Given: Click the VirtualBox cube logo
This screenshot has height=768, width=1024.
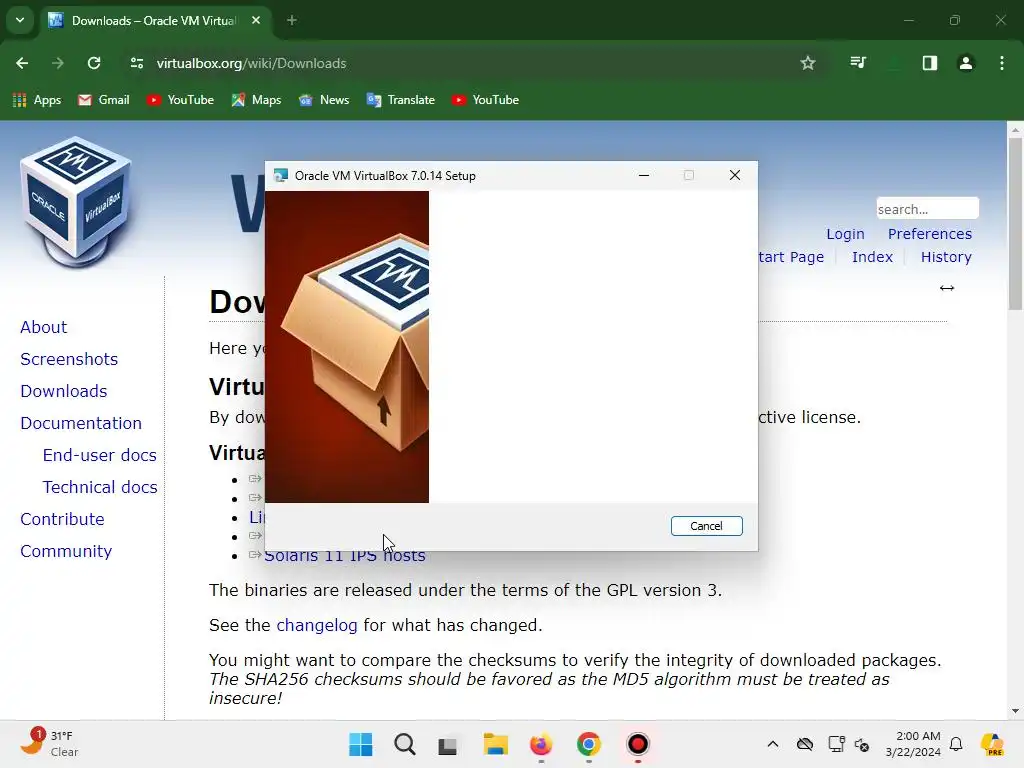Looking at the screenshot, I should pos(76,201).
